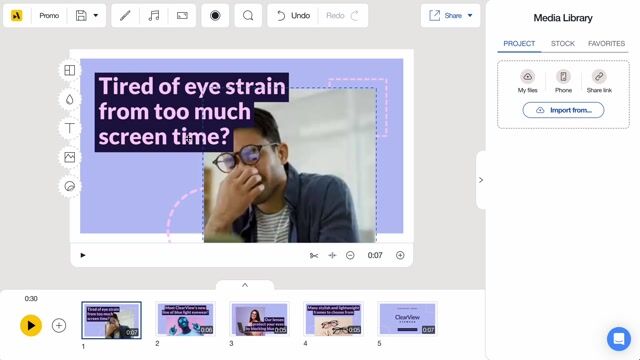Screen dimensions: 640x360
Task: Select the pencil edit tool
Action: tap(125, 16)
